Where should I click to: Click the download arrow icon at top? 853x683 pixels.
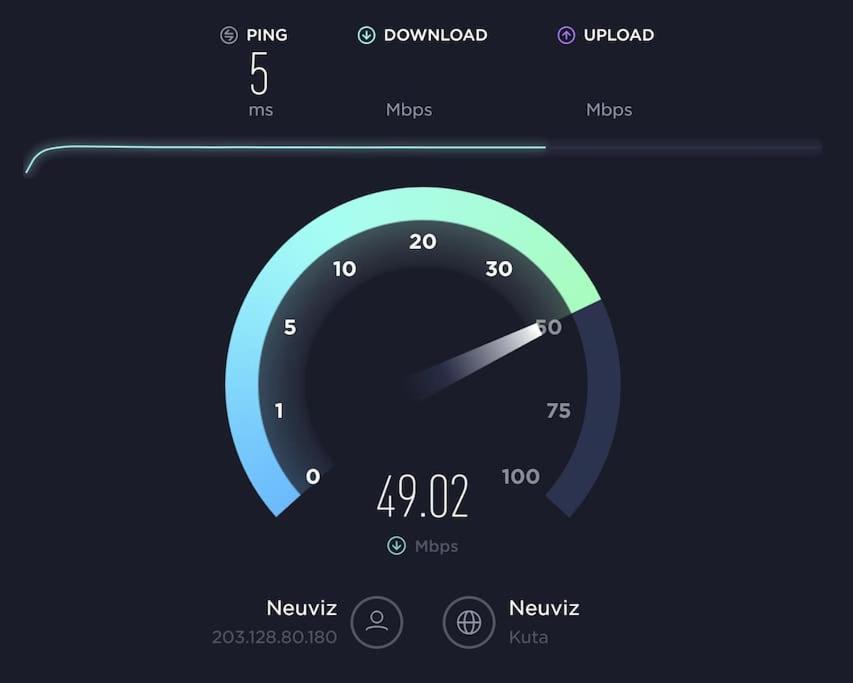(366, 35)
